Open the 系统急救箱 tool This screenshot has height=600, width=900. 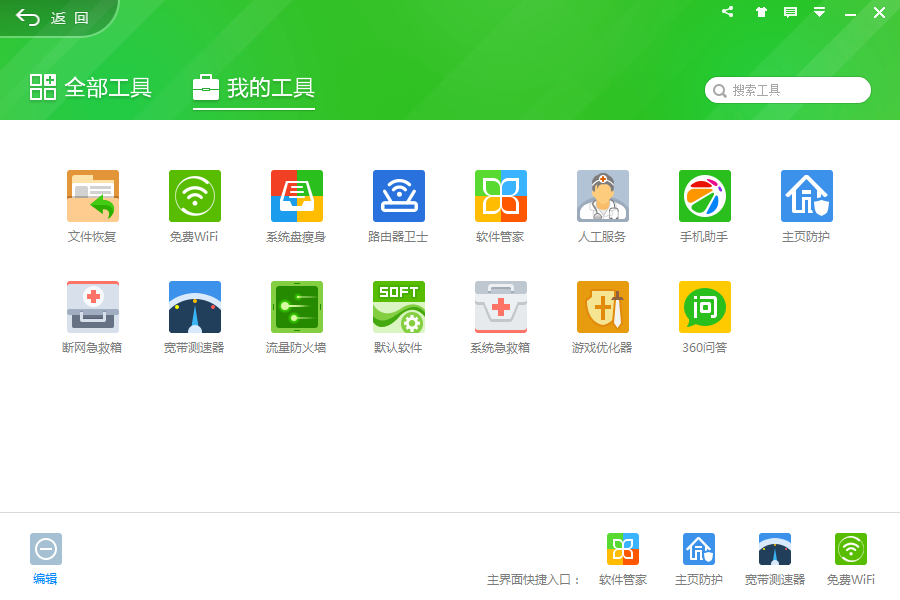pos(501,307)
